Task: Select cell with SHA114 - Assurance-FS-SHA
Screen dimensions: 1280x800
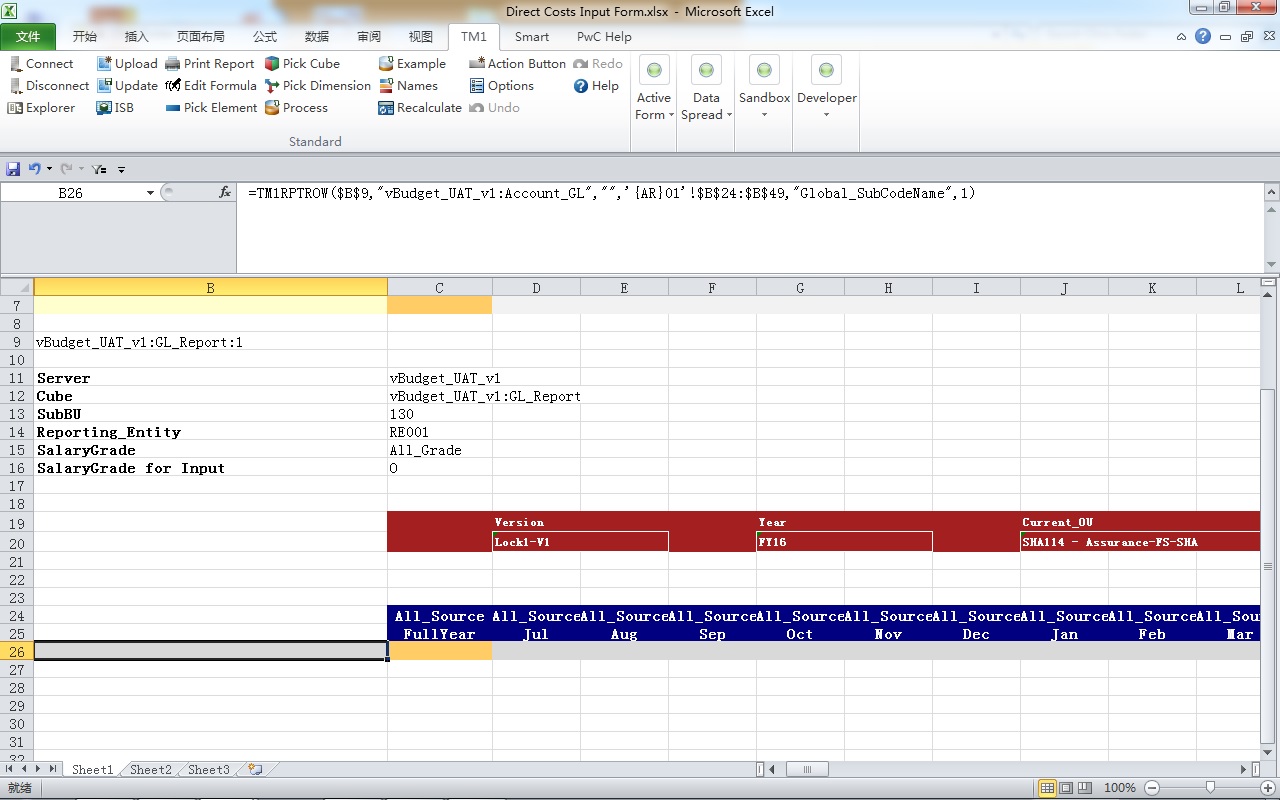Action: [x=1140, y=542]
